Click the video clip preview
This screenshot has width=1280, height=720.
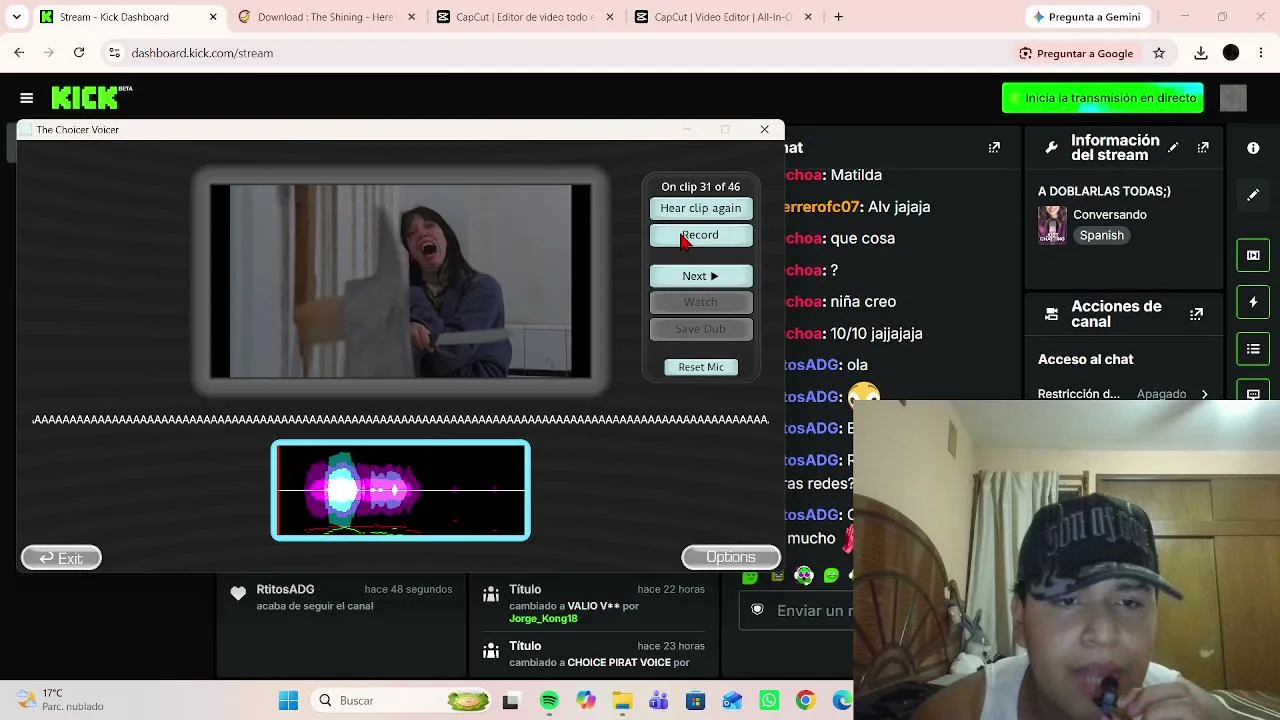coord(400,281)
